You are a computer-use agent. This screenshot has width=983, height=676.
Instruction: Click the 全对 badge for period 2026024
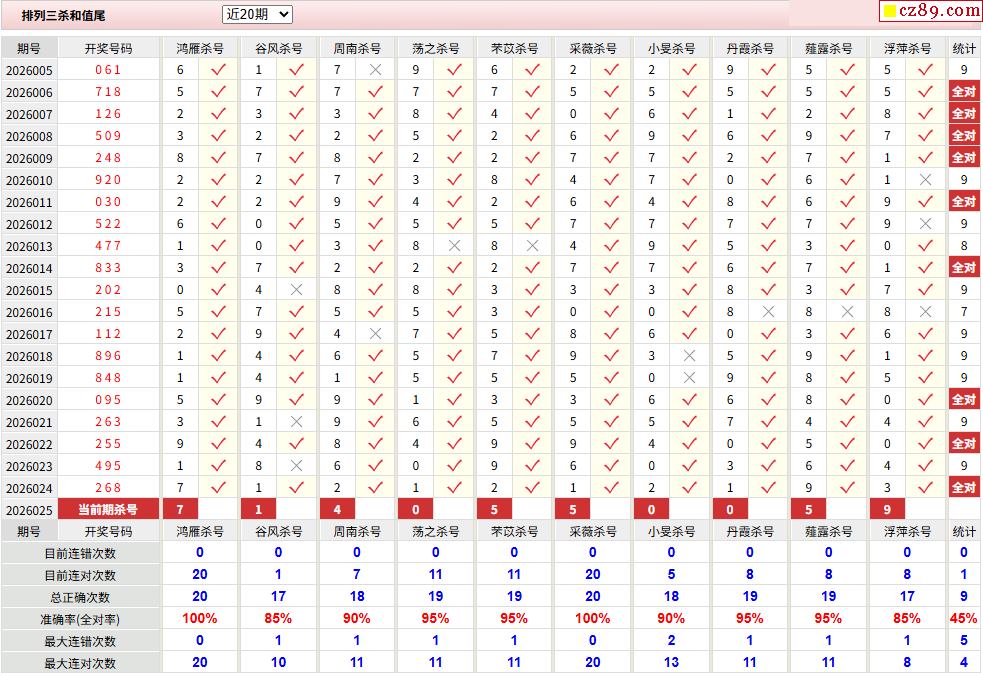click(x=964, y=487)
